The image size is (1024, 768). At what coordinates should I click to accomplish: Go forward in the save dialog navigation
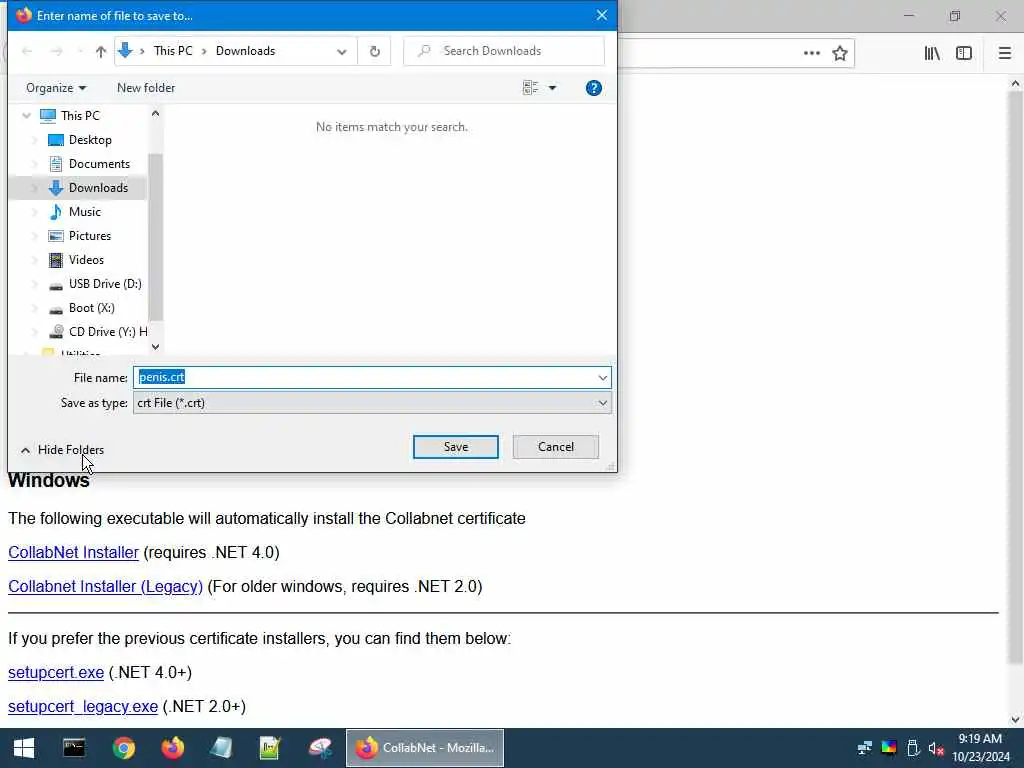click(x=57, y=51)
